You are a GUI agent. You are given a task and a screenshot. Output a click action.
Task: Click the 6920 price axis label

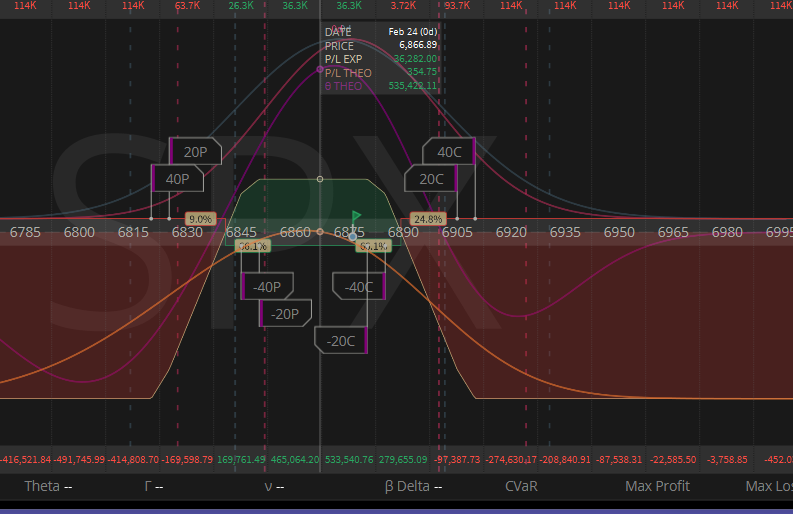pos(511,232)
